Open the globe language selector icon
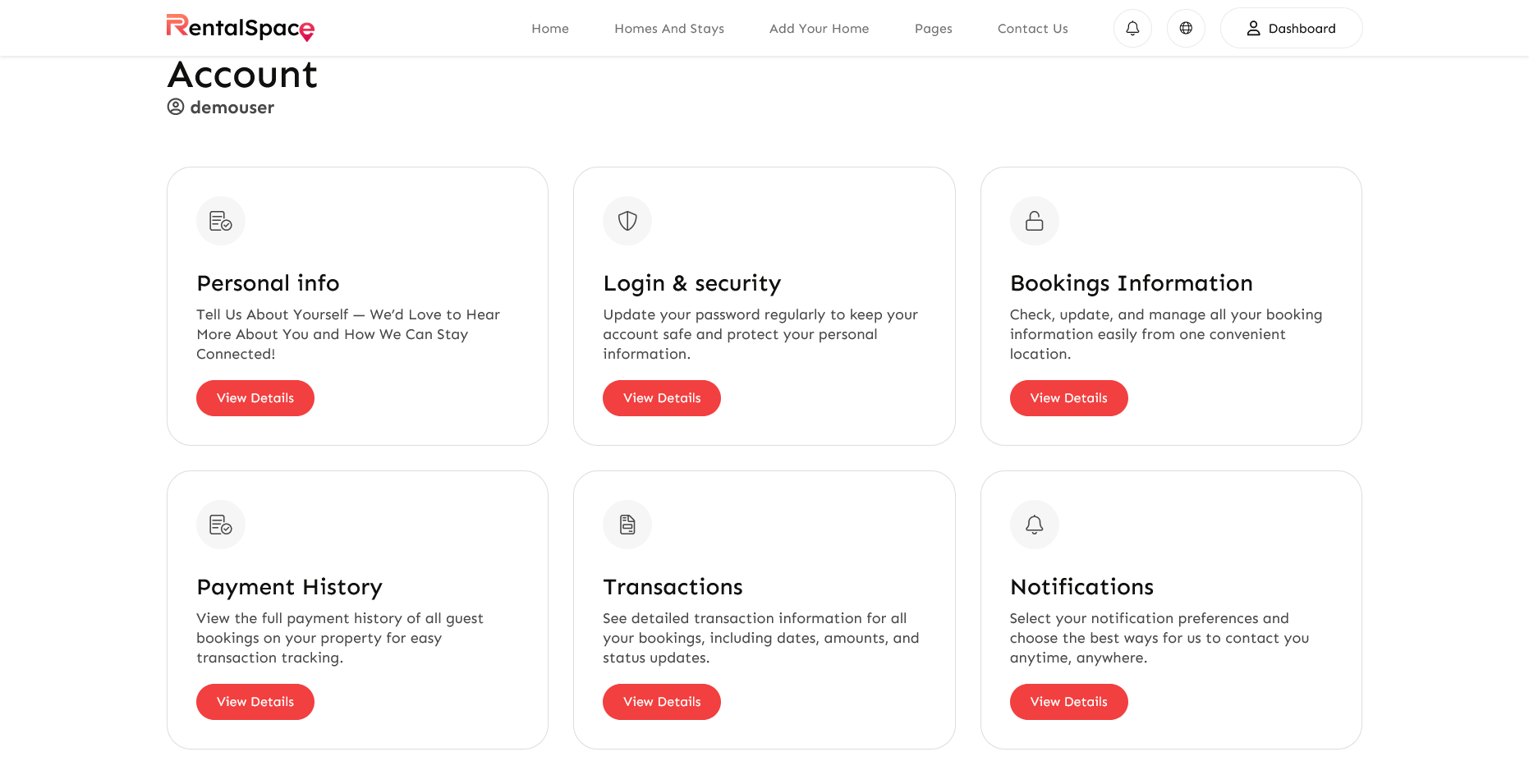Viewport: 1529px width, 784px height. (x=1186, y=28)
